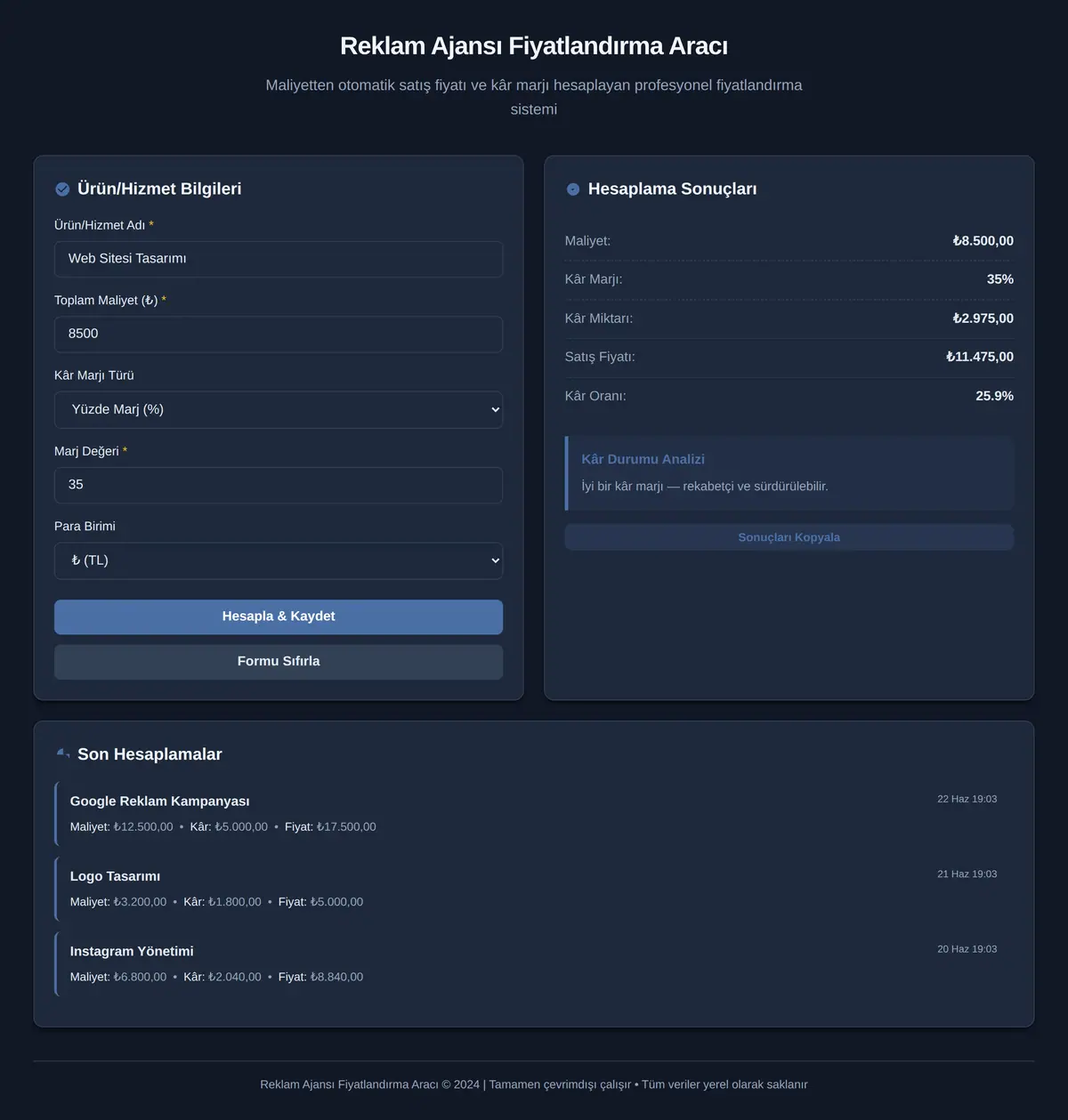The image size is (1068, 1120).
Task: Click the history icon beside Son Hesaplamalar
Action: pyautogui.click(x=62, y=754)
